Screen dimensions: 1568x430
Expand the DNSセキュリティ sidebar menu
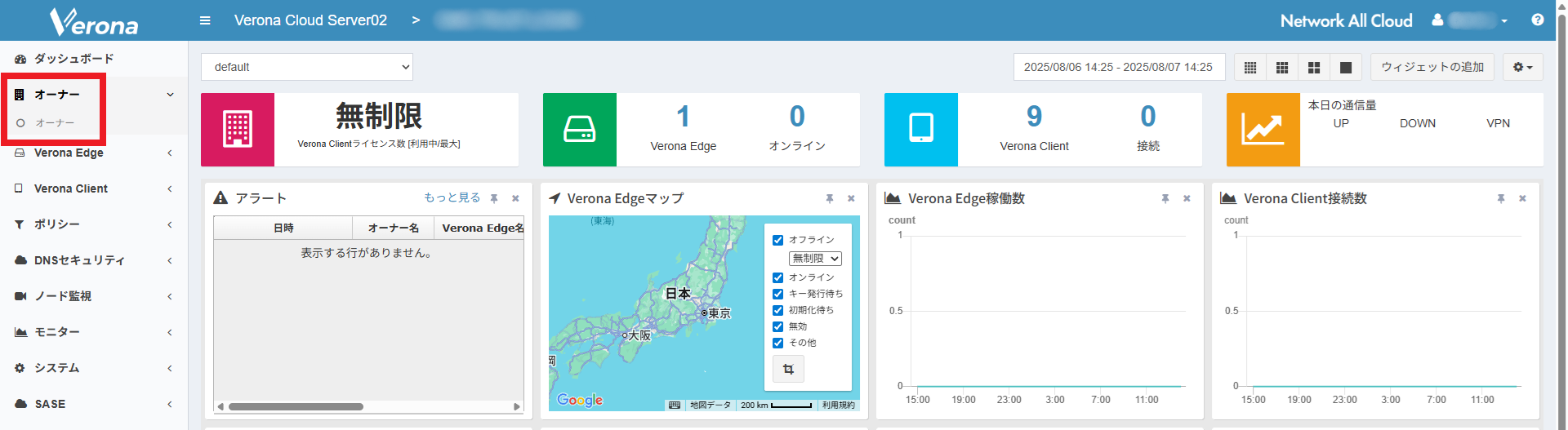94,260
